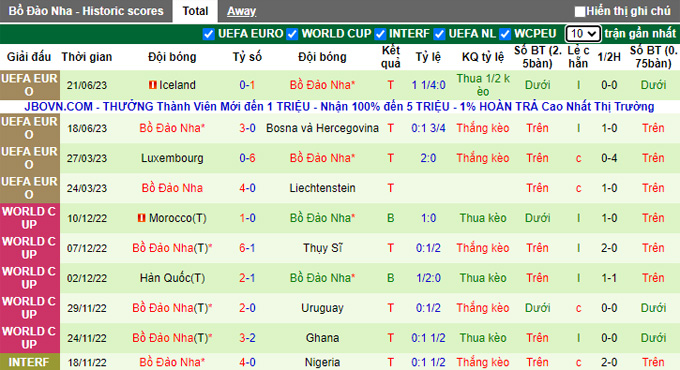Click the Tỷ số column header
The width and height of the screenshot is (680, 370).
(247, 57)
